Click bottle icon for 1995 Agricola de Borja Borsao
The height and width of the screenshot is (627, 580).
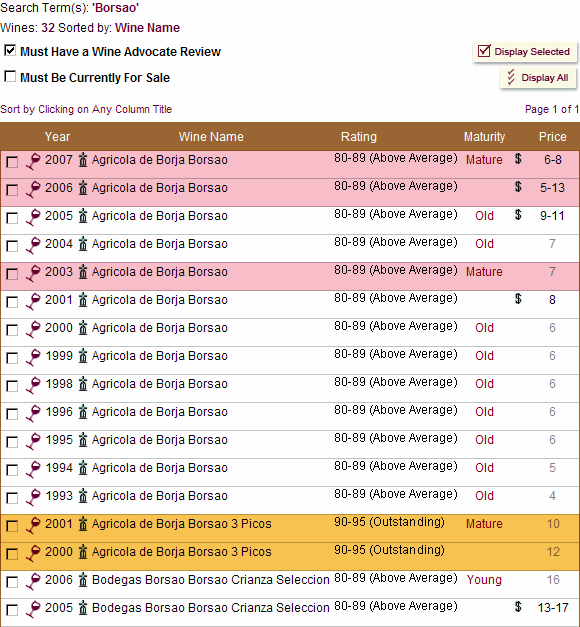pyautogui.click(x=83, y=439)
